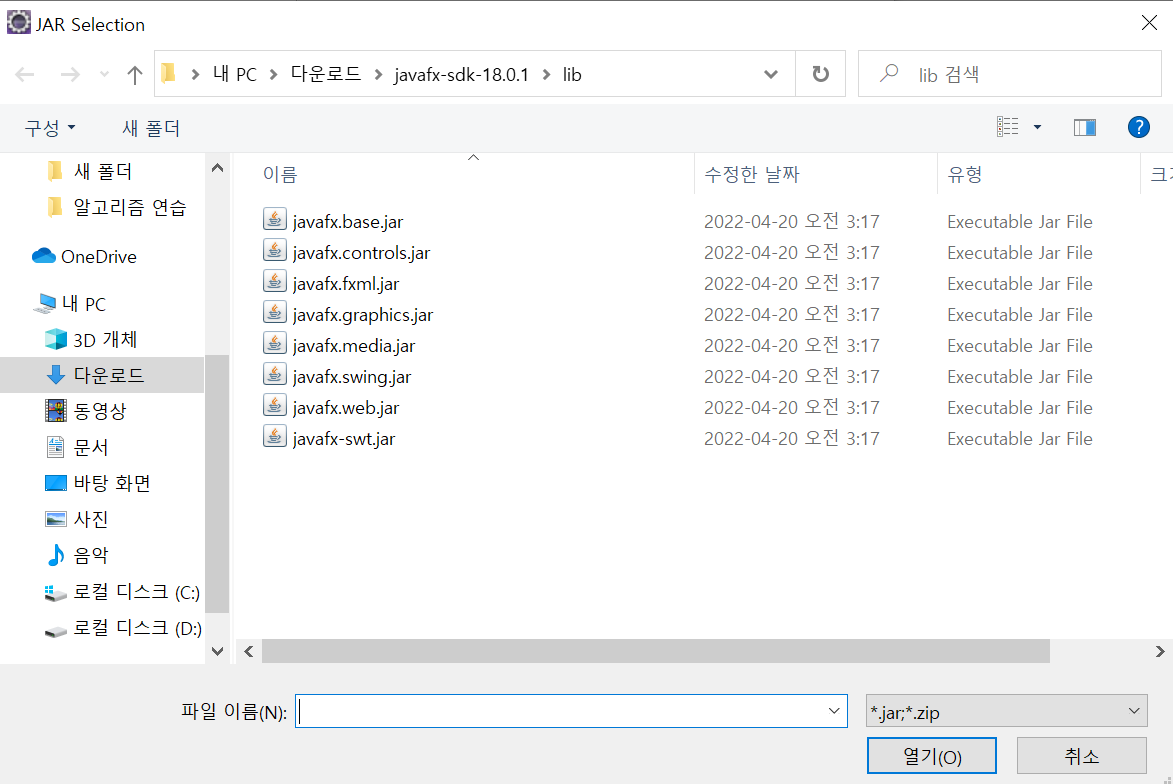Select javafx.fxml.jar file icon
Image resolution: width=1173 pixels, height=784 pixels.
[275, 281]
